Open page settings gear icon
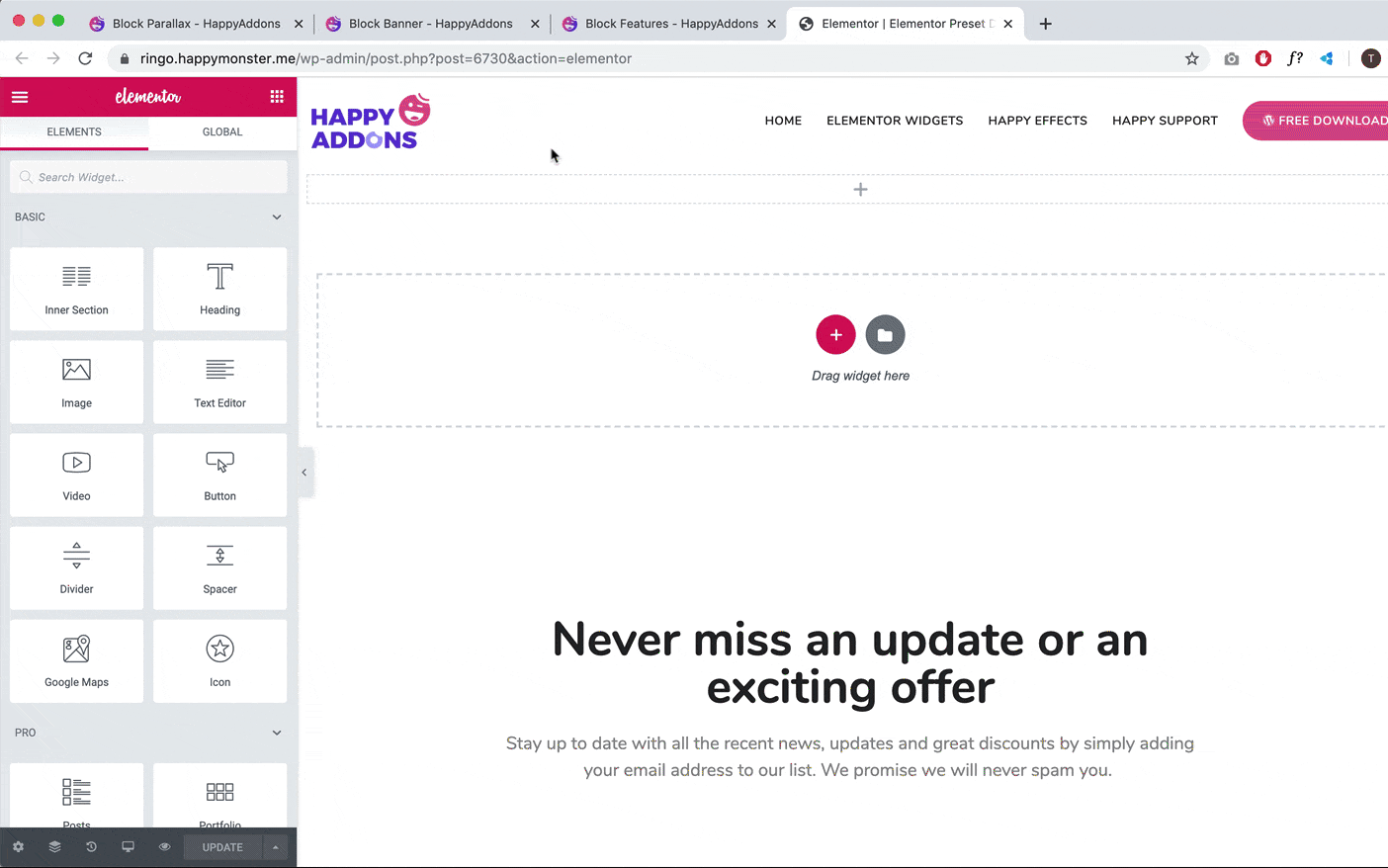 tap(18, 847)
